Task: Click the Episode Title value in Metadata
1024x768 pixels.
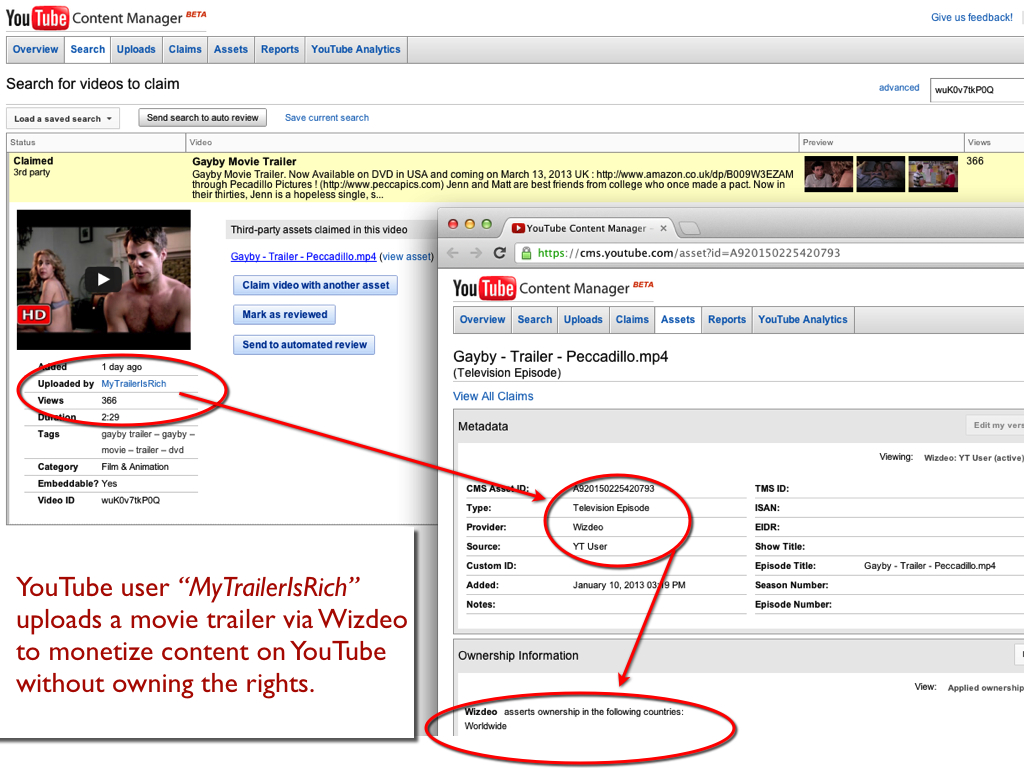Action: (x=929, y=566)
